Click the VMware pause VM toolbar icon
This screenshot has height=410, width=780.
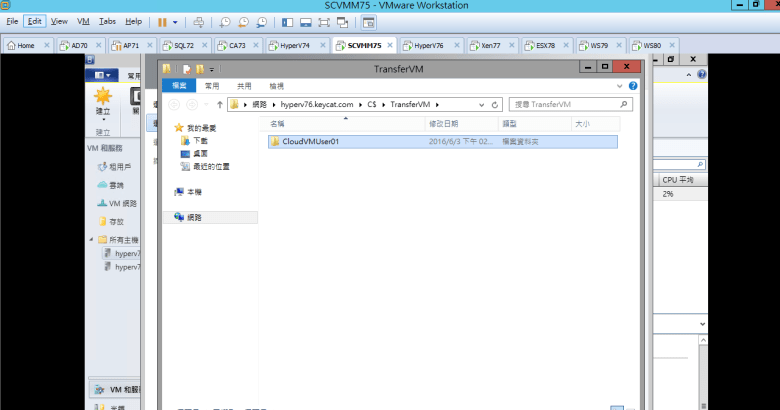pyautogui.click(x=161, y=21)
